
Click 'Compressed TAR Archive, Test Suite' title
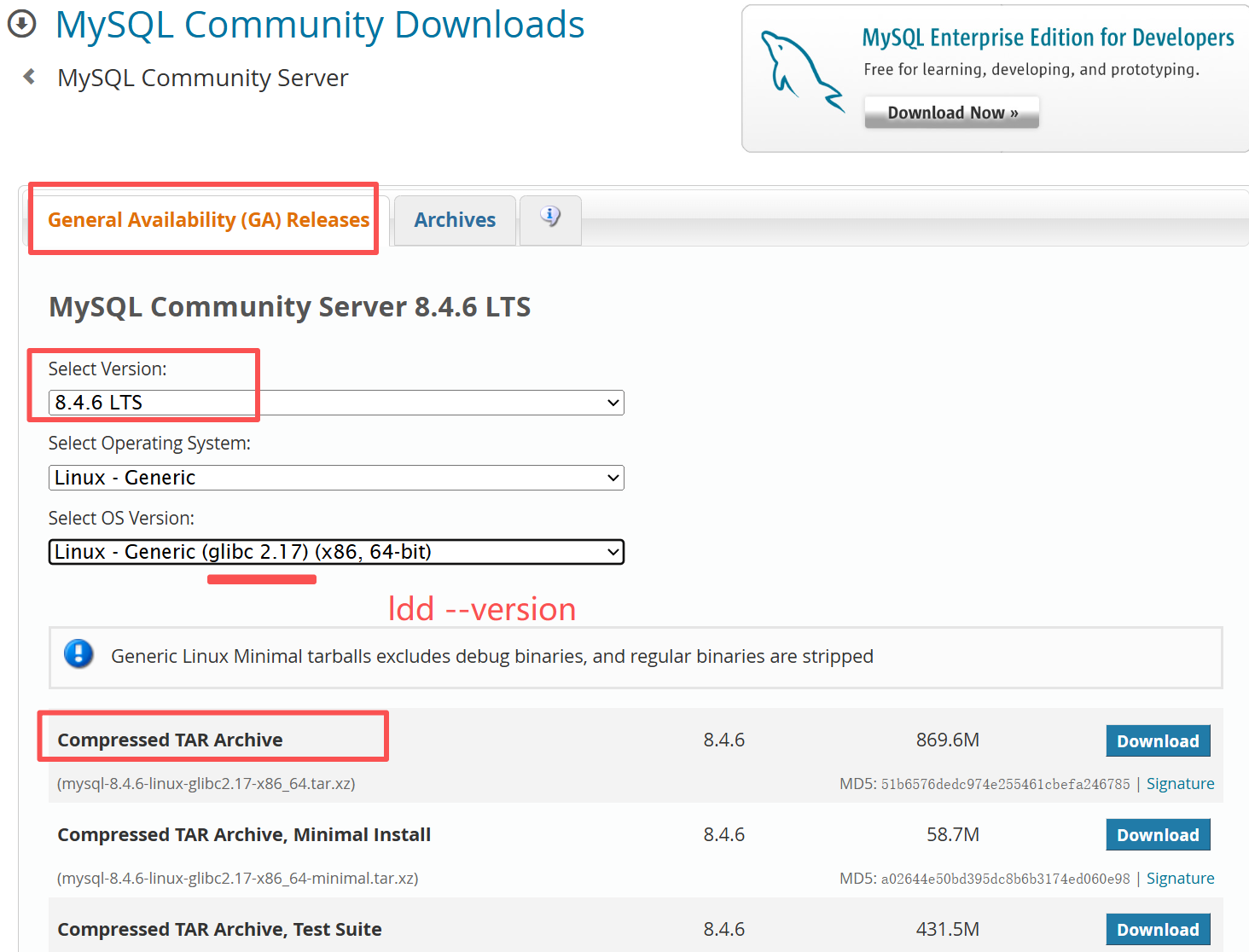click(219, 929)
